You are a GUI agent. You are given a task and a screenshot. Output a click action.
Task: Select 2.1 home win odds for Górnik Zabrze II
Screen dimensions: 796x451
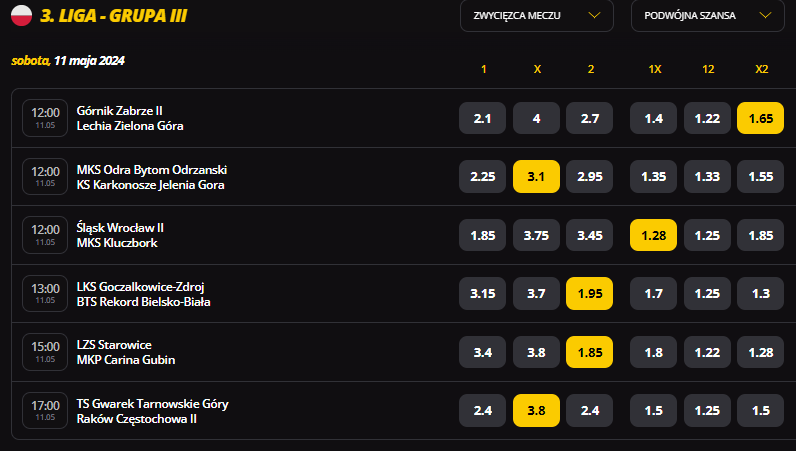tap(482, 118)
